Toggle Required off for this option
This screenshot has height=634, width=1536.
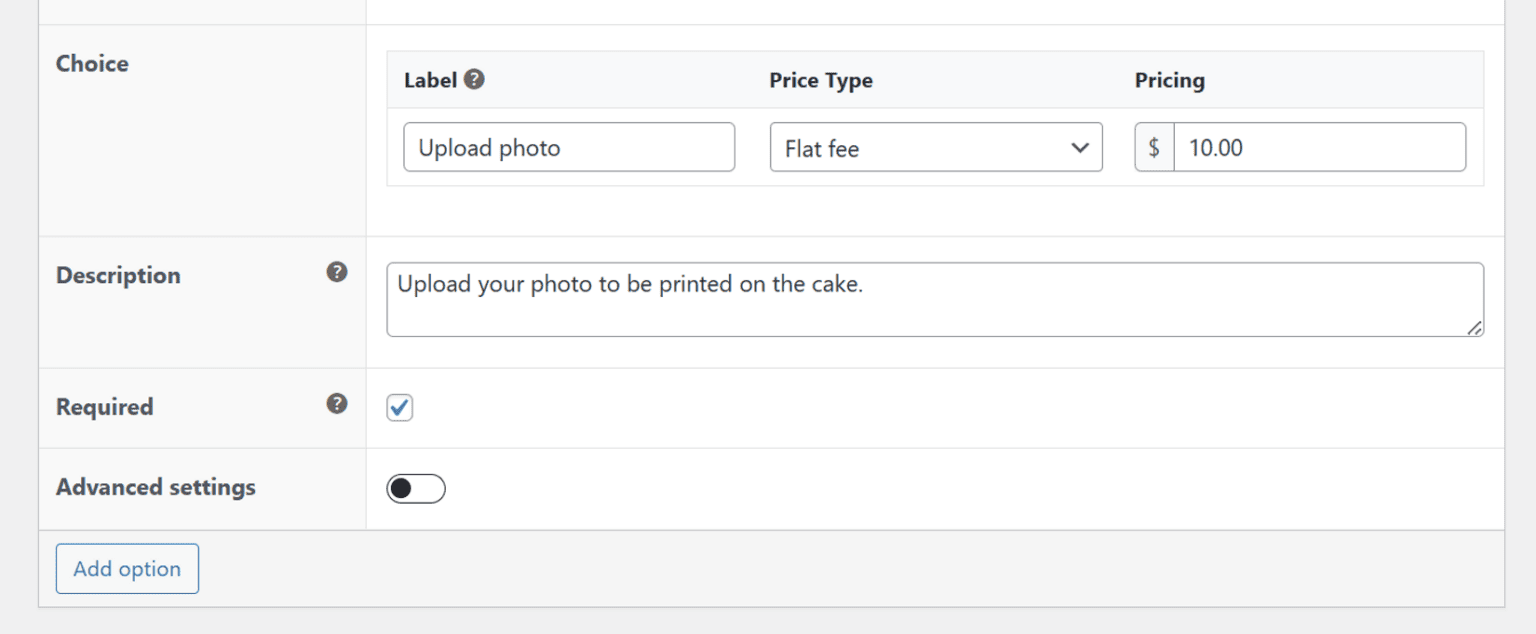click(x=399, y=406)
